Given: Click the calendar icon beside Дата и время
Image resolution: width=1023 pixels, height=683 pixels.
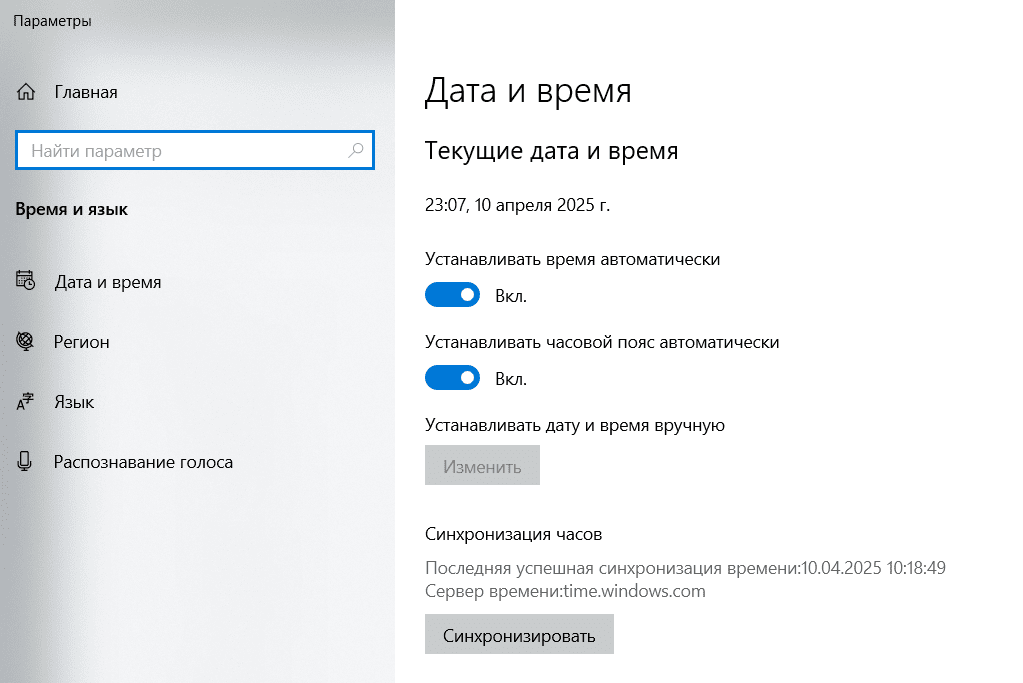Looking at the screenshot, I should coord(25,281).
